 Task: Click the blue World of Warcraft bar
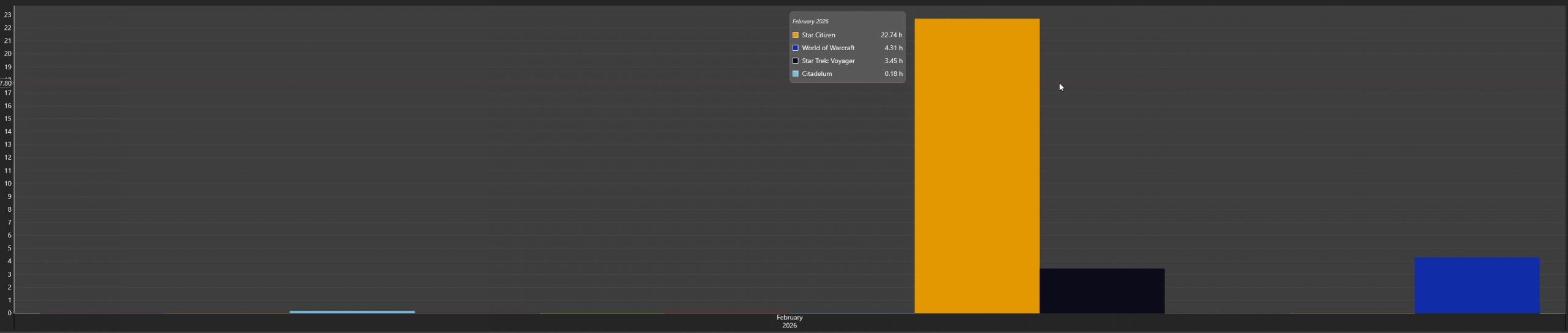click(1476, 285)
